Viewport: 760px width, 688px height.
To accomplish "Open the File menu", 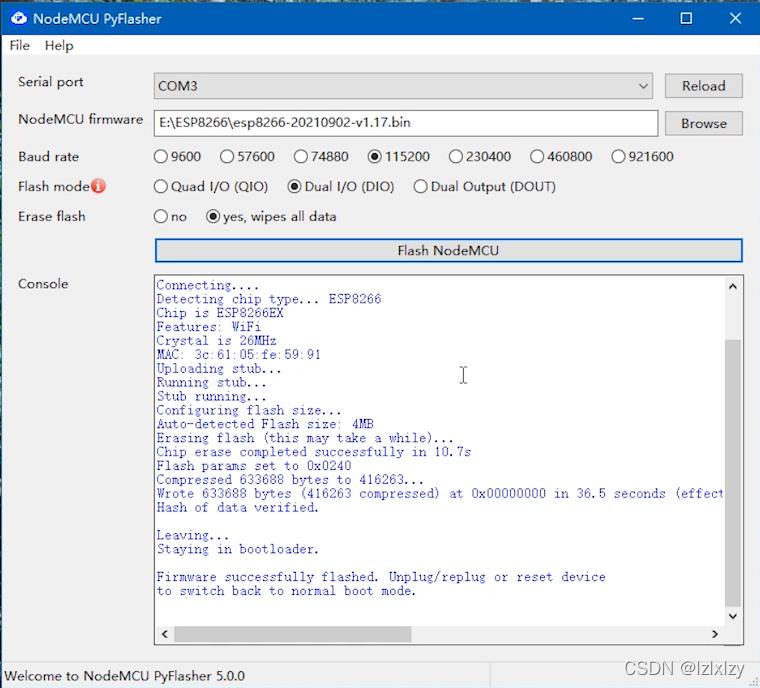I will point(19,46).
